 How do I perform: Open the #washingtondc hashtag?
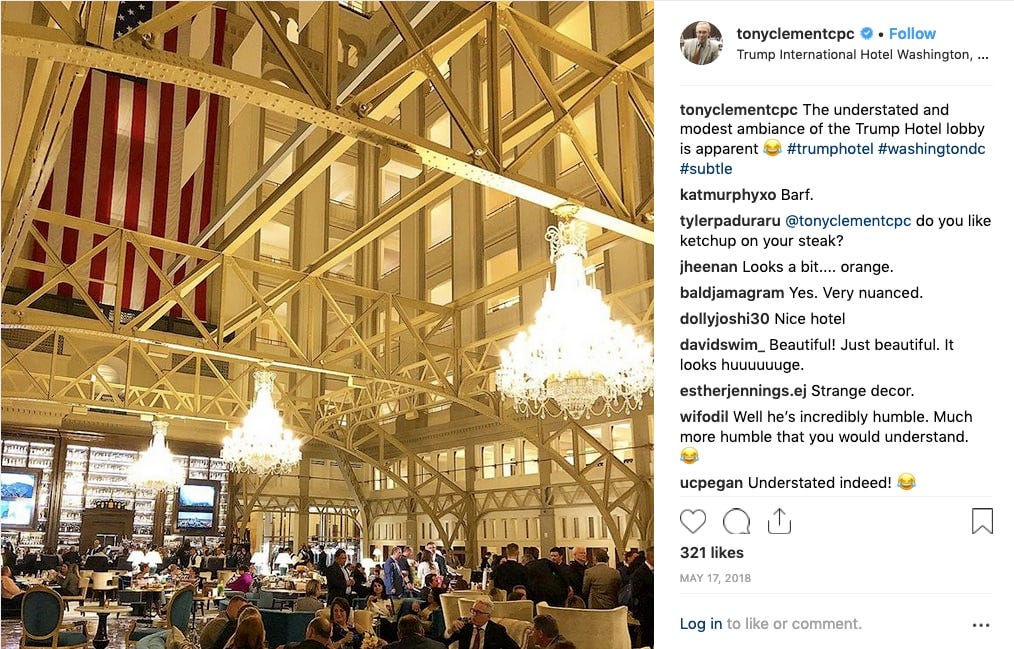(x=931, y=149)
